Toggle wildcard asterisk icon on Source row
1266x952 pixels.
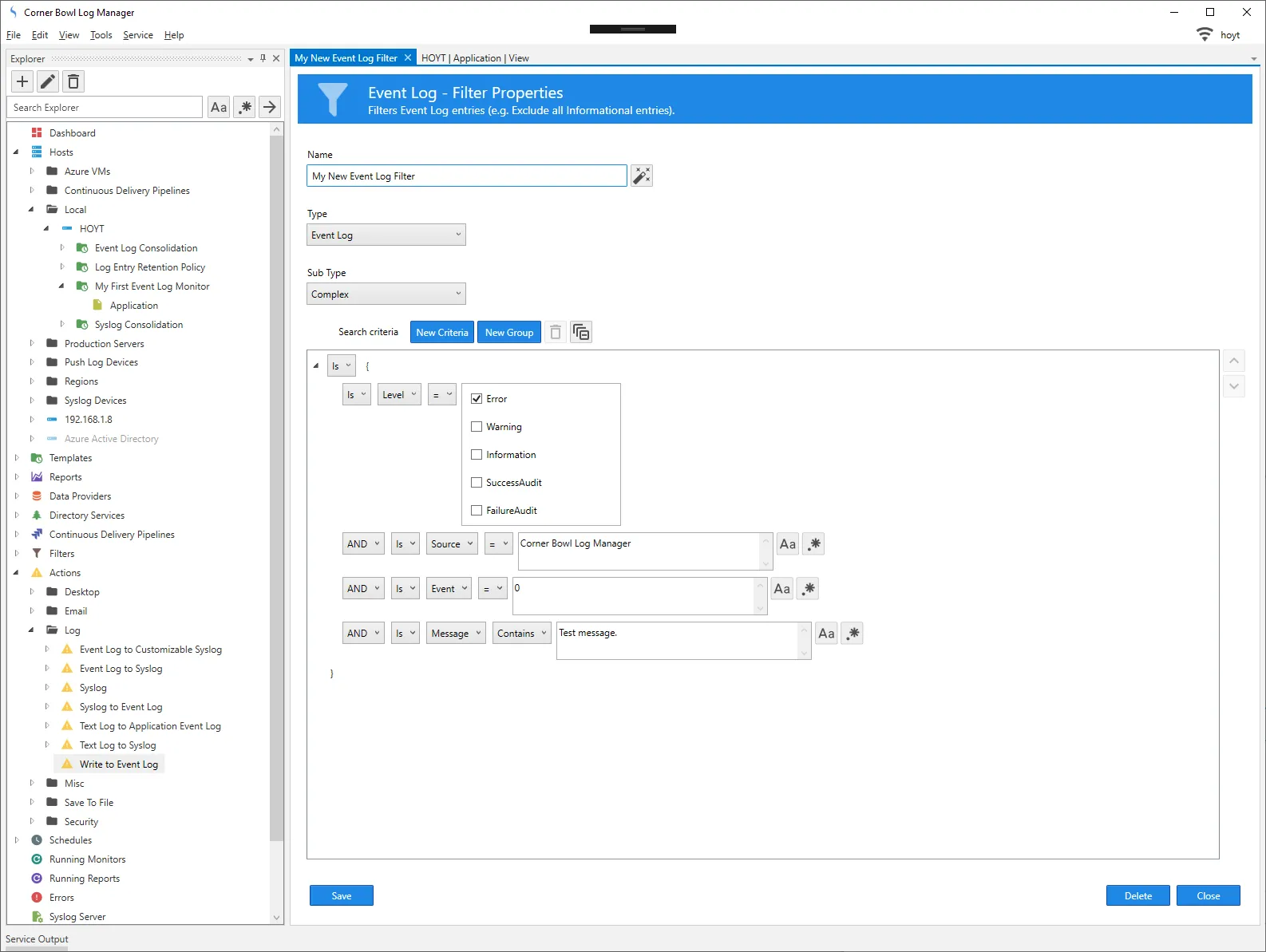point(813,544)
